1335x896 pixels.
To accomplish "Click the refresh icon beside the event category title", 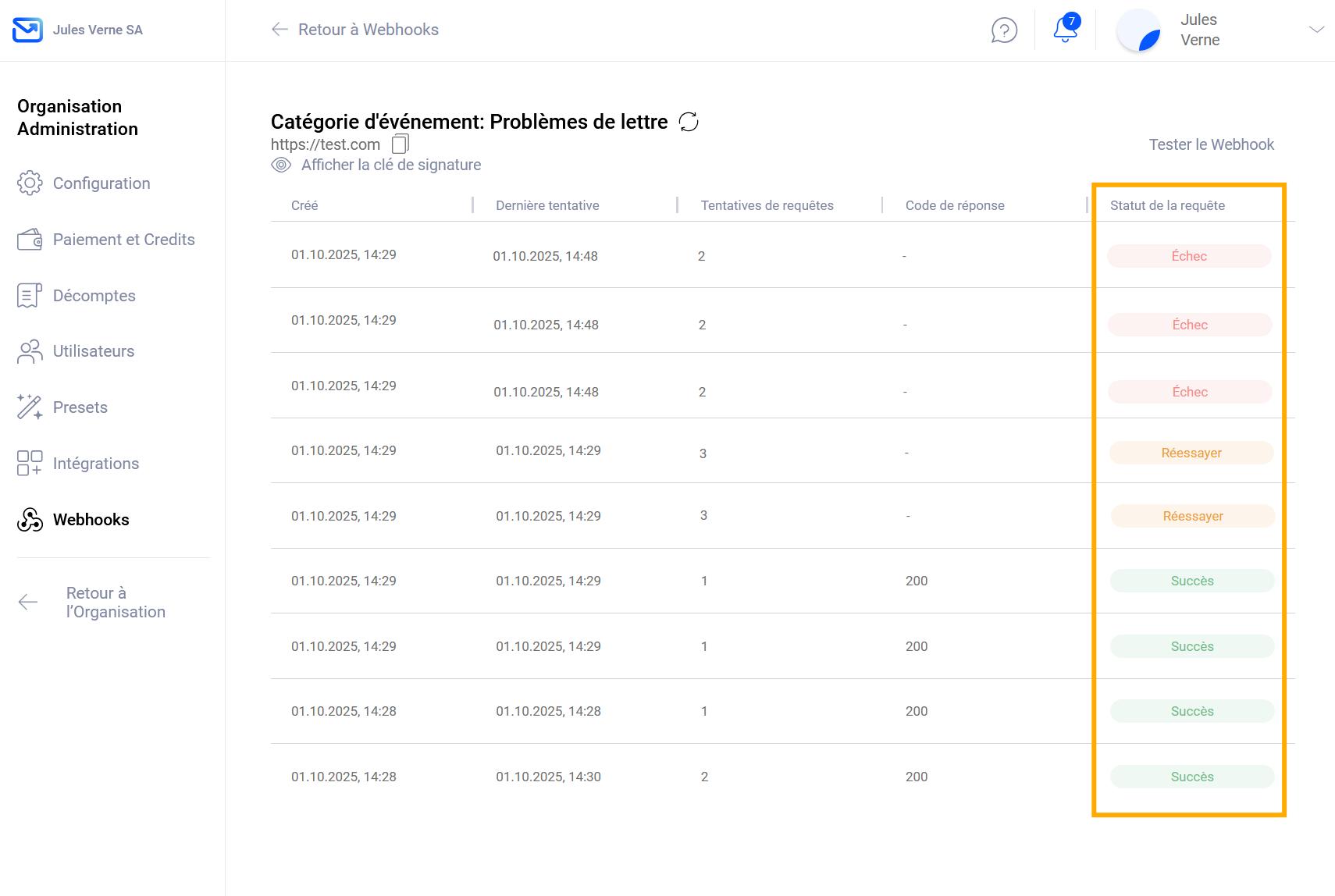I will [x=689, y=122].
